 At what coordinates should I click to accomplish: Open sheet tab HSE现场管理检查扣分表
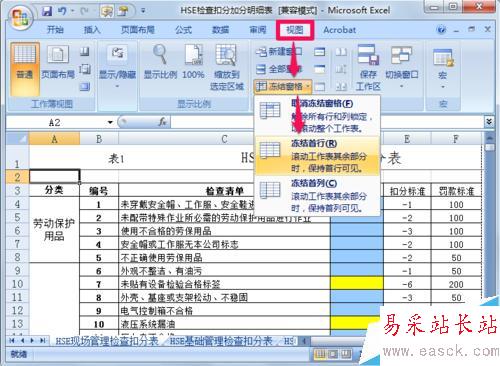tap(107, 341)
